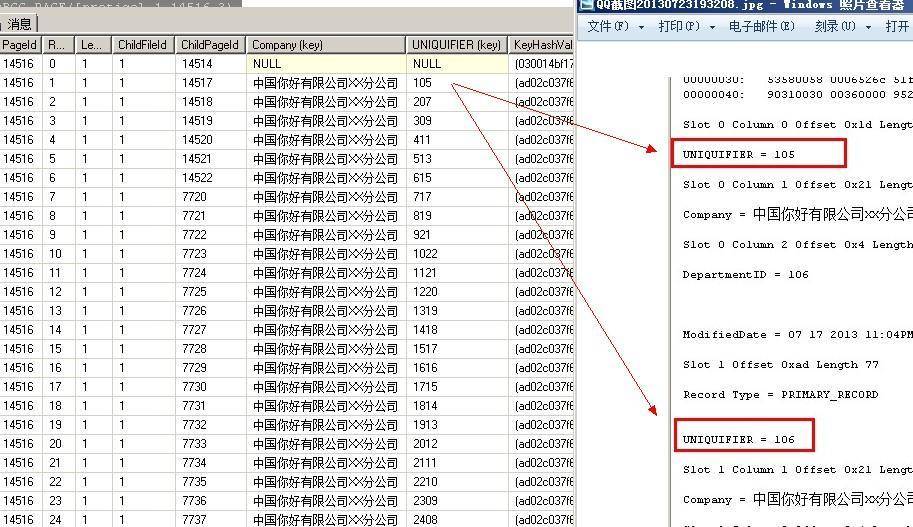Screen dimensions: 913x527
Task: Select ChildPageId cell 14522
Action: coord(210,178)
